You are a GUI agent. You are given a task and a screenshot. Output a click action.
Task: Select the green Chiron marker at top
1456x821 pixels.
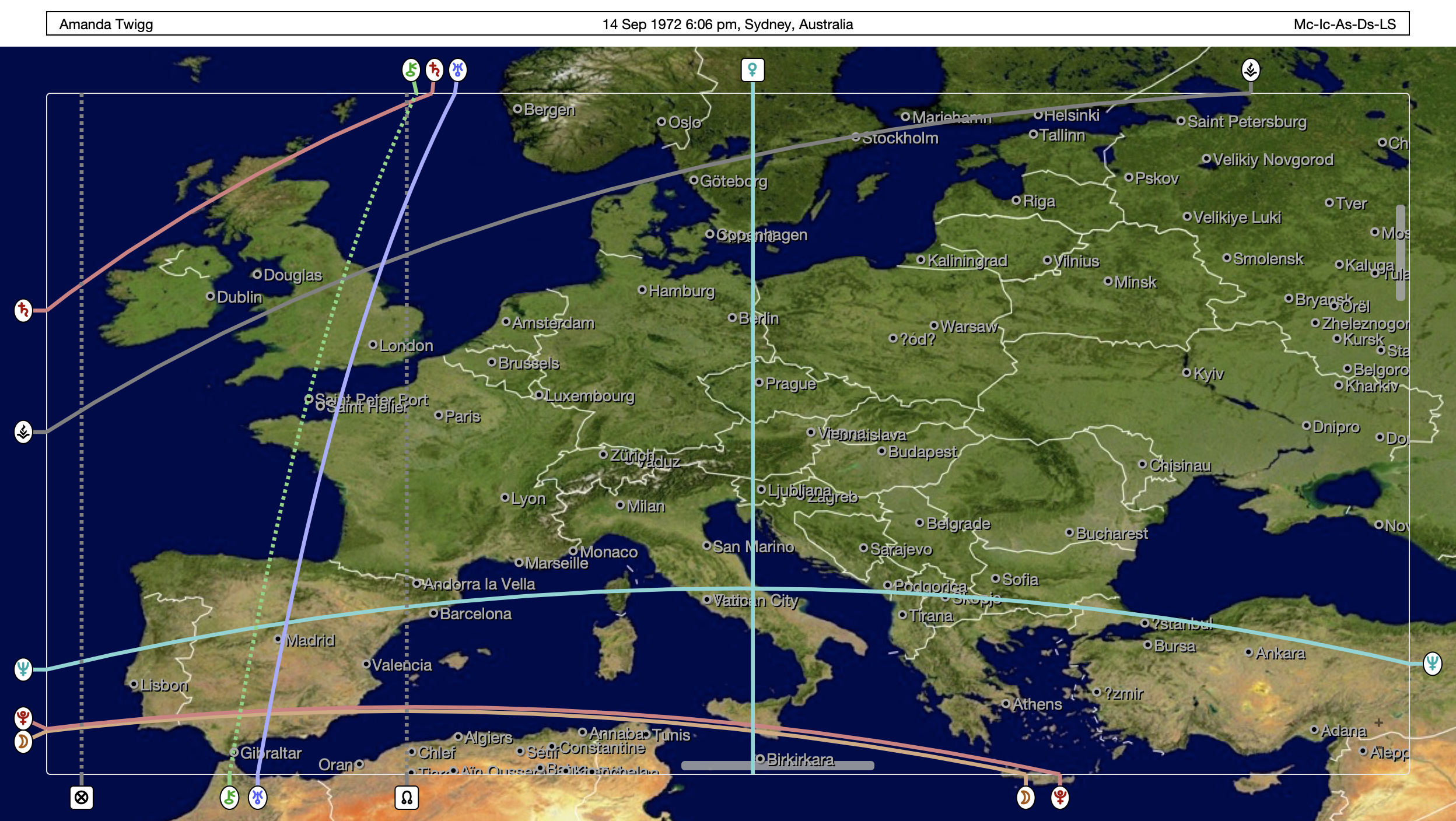411,70
